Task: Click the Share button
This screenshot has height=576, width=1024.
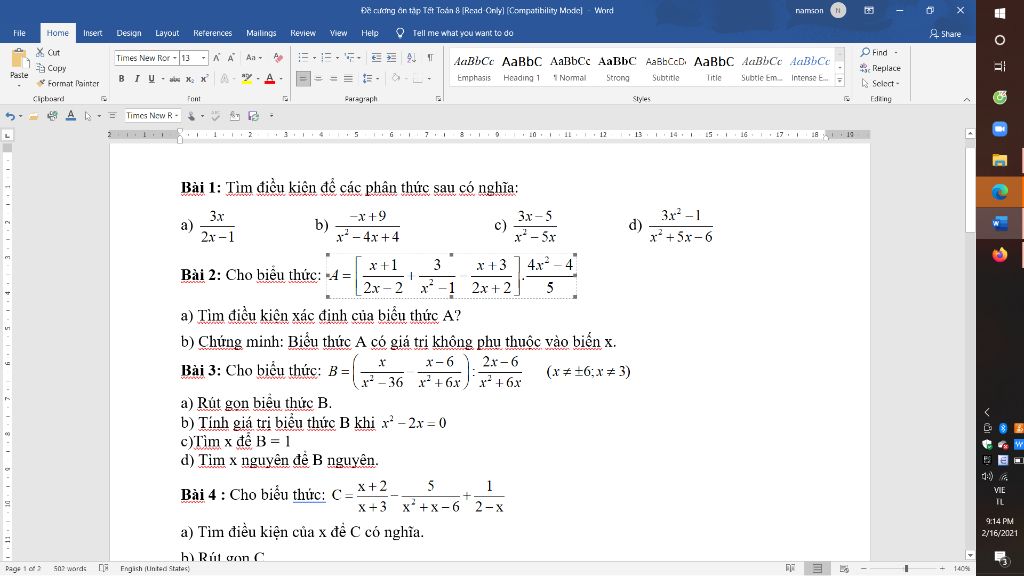Action: pos(945,33)
